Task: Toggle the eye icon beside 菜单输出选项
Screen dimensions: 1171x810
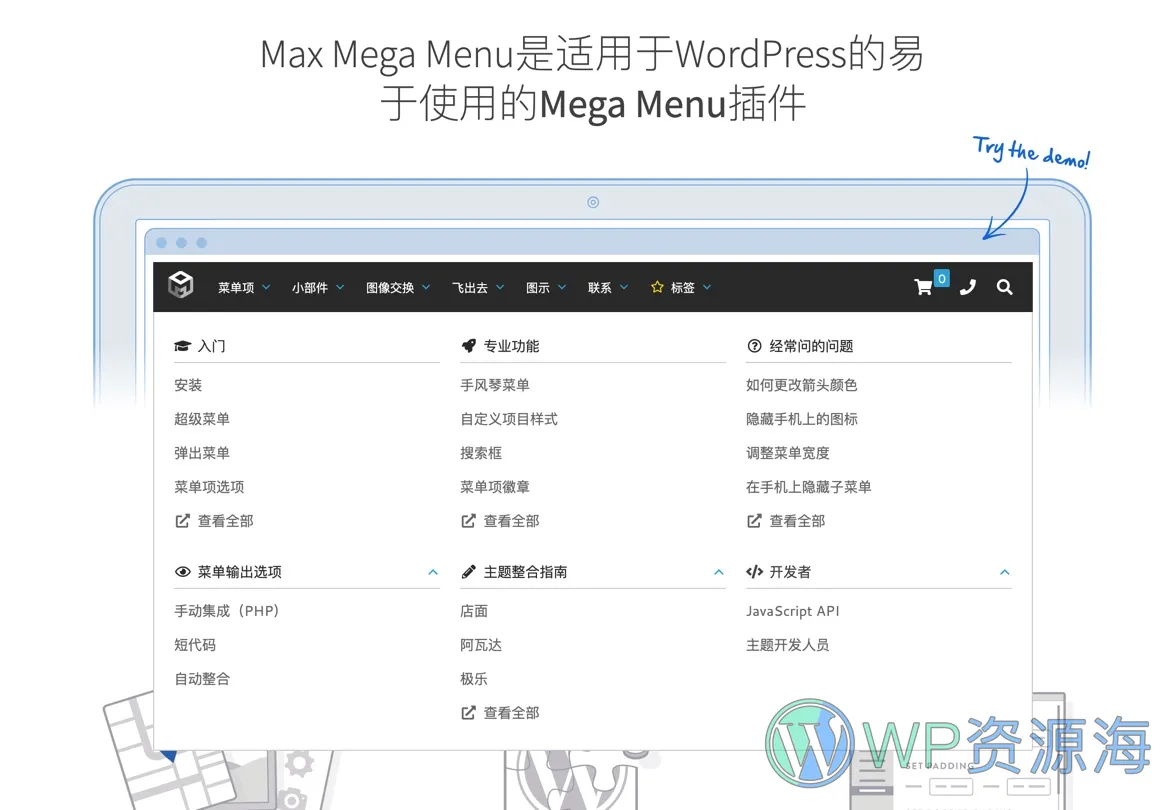Action: click(x=182, y=571)
